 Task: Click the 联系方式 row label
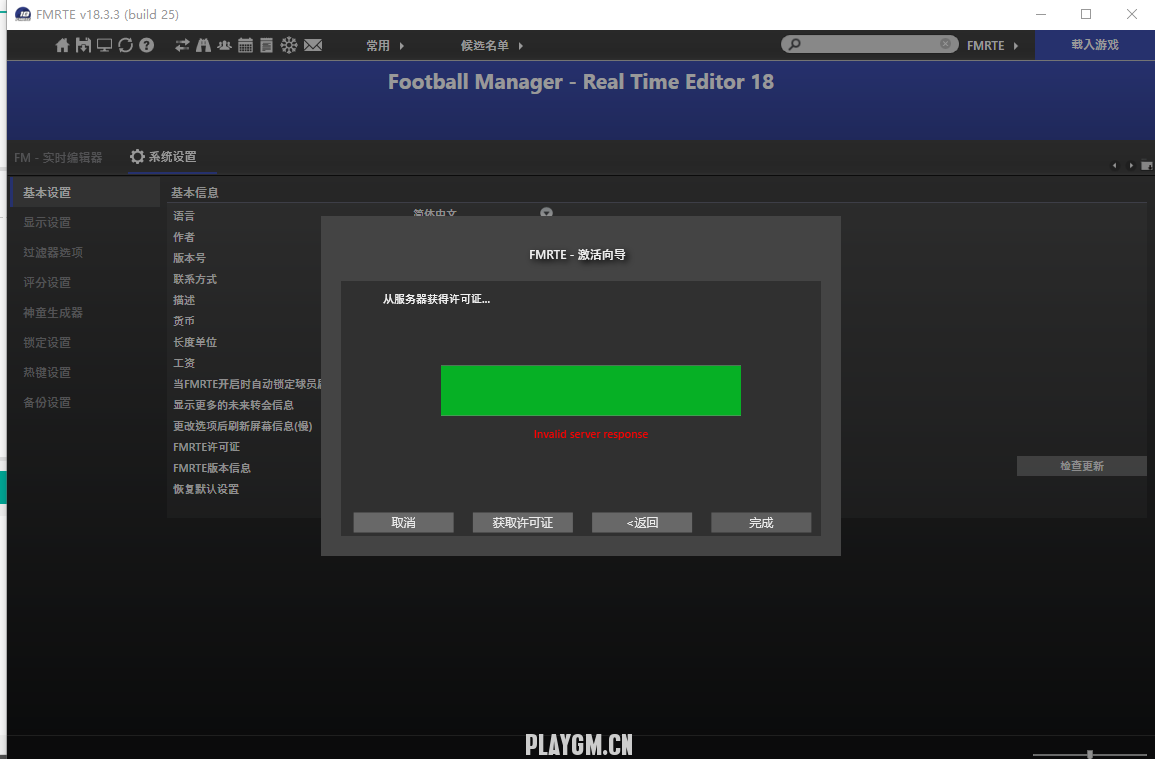click(x=195, y=279)
